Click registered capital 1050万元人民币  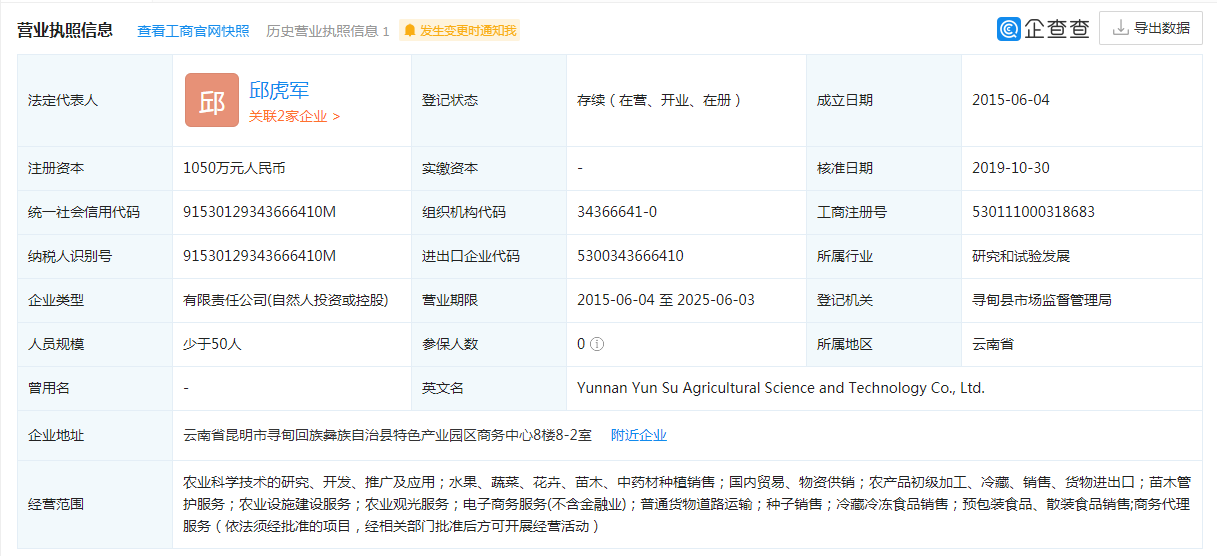pyautogui.click(x=234, y=168)
